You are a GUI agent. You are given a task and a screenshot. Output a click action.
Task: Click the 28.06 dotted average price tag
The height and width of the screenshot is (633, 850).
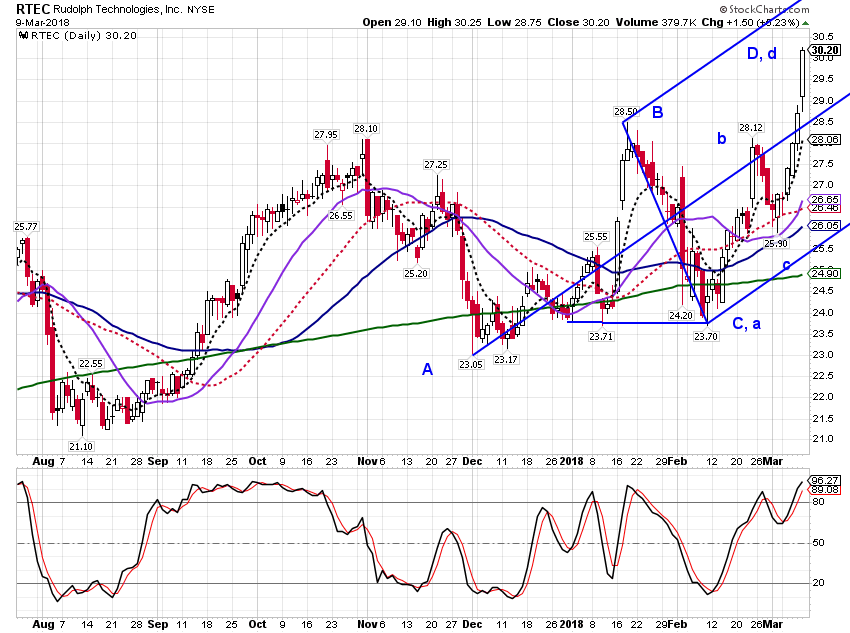825,140
